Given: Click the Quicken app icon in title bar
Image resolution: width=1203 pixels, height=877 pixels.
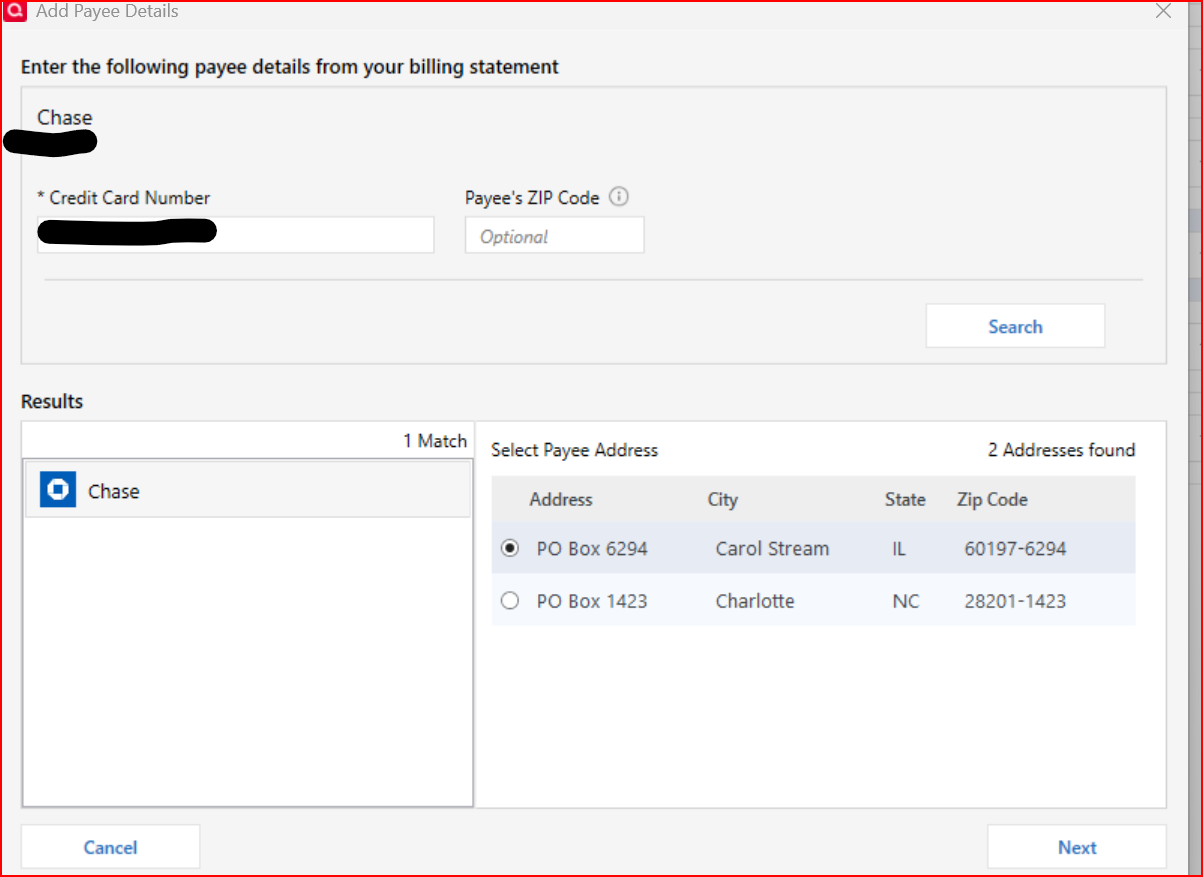Looking at the screenshot, I should pos(15,12).
